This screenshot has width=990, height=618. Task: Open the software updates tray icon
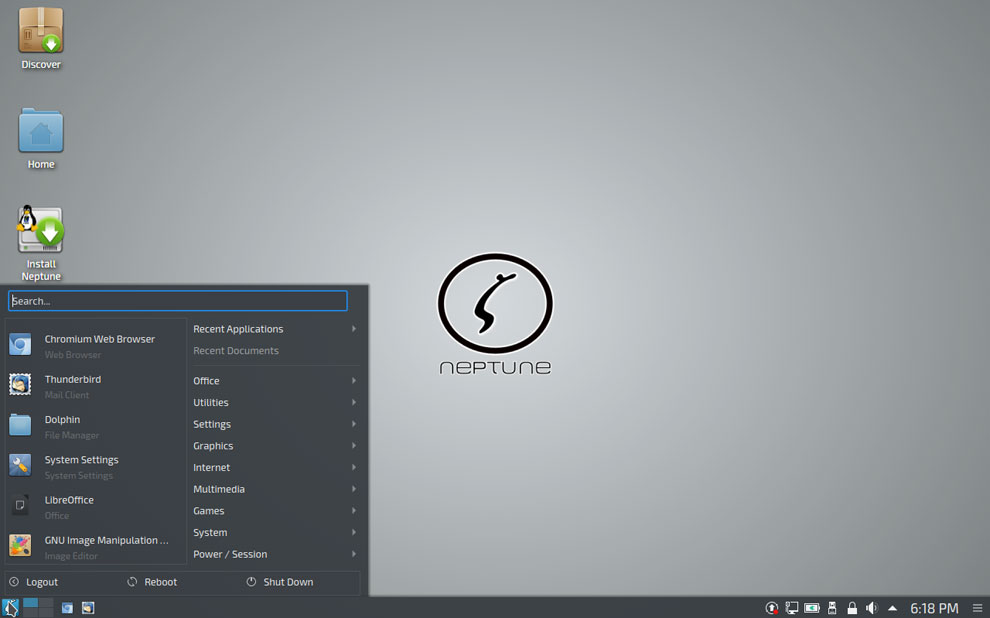click(x=772, y=608)
